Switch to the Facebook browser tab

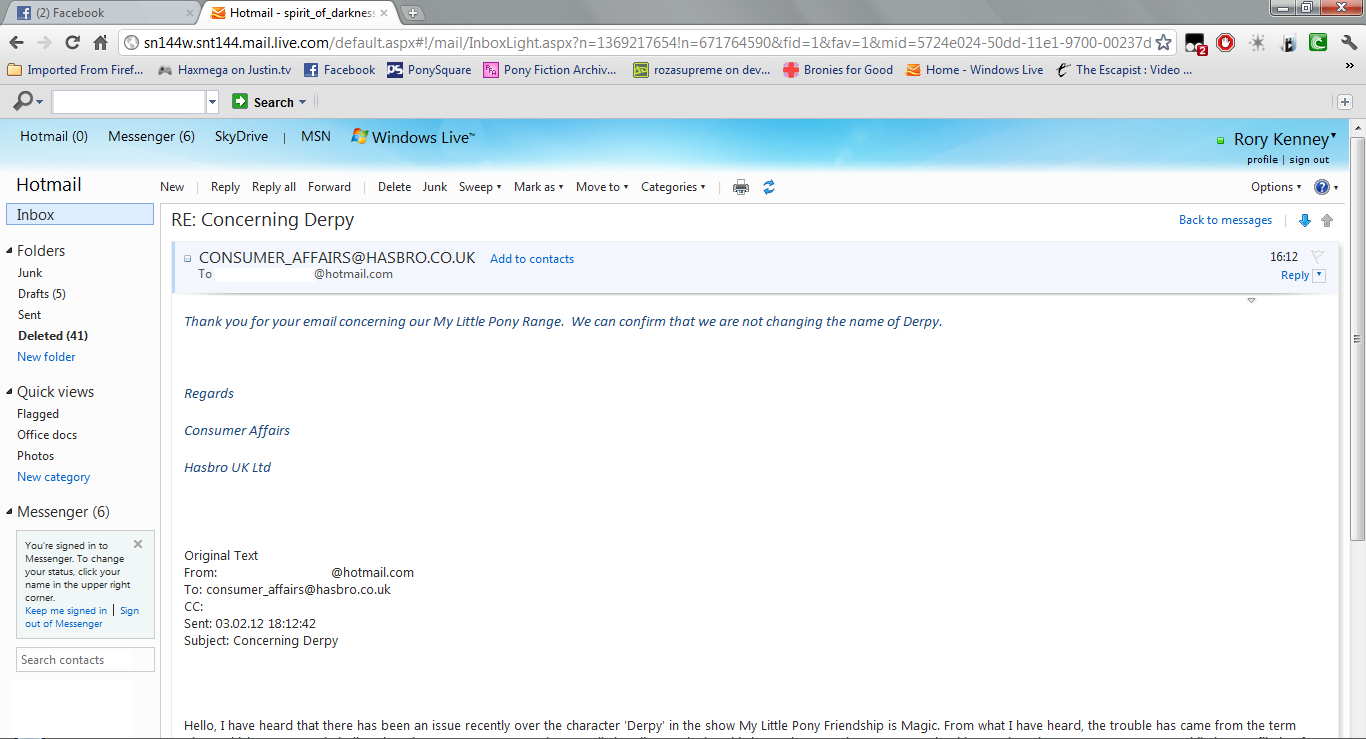point(100,13)
